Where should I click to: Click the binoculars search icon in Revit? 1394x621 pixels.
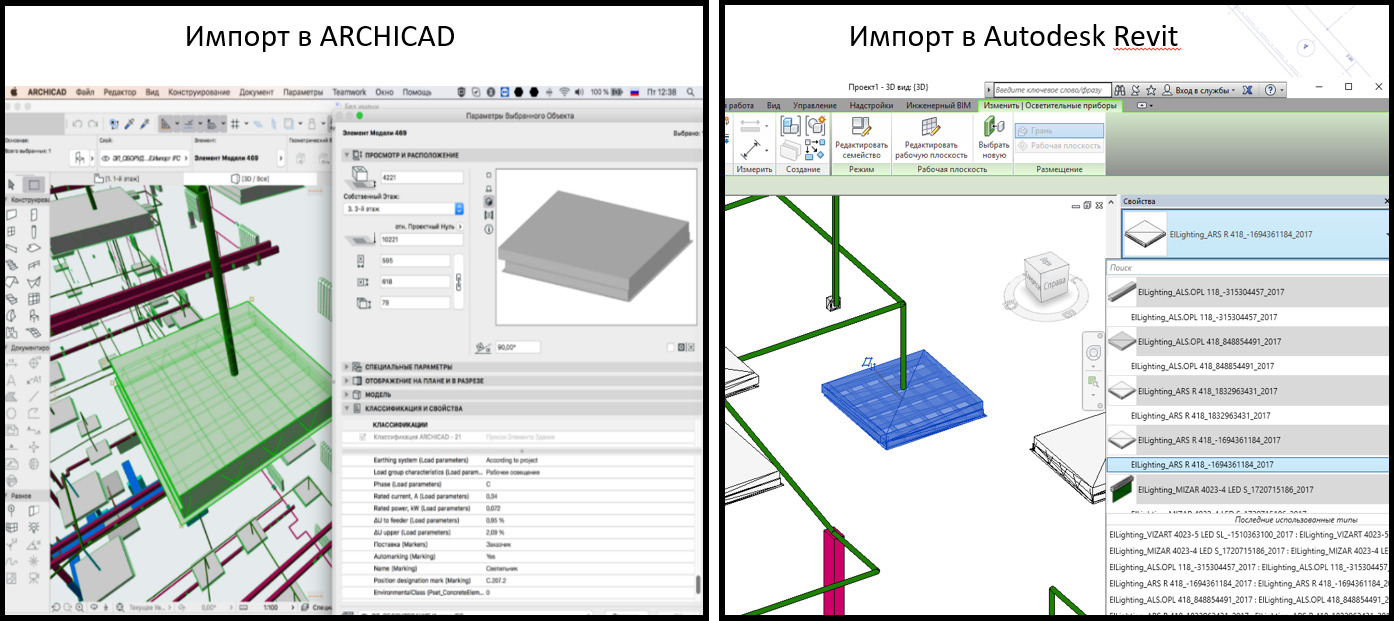(1119, 89)
